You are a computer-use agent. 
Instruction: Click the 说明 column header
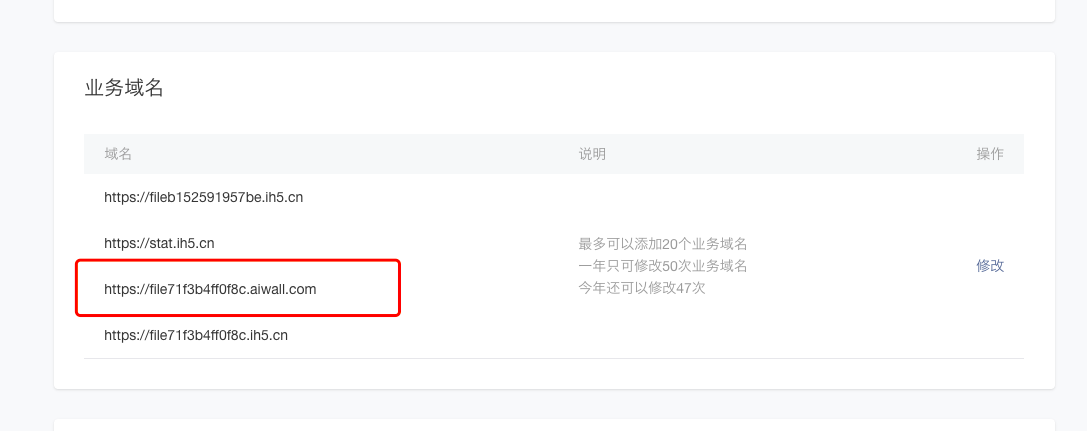coord(592,154)
